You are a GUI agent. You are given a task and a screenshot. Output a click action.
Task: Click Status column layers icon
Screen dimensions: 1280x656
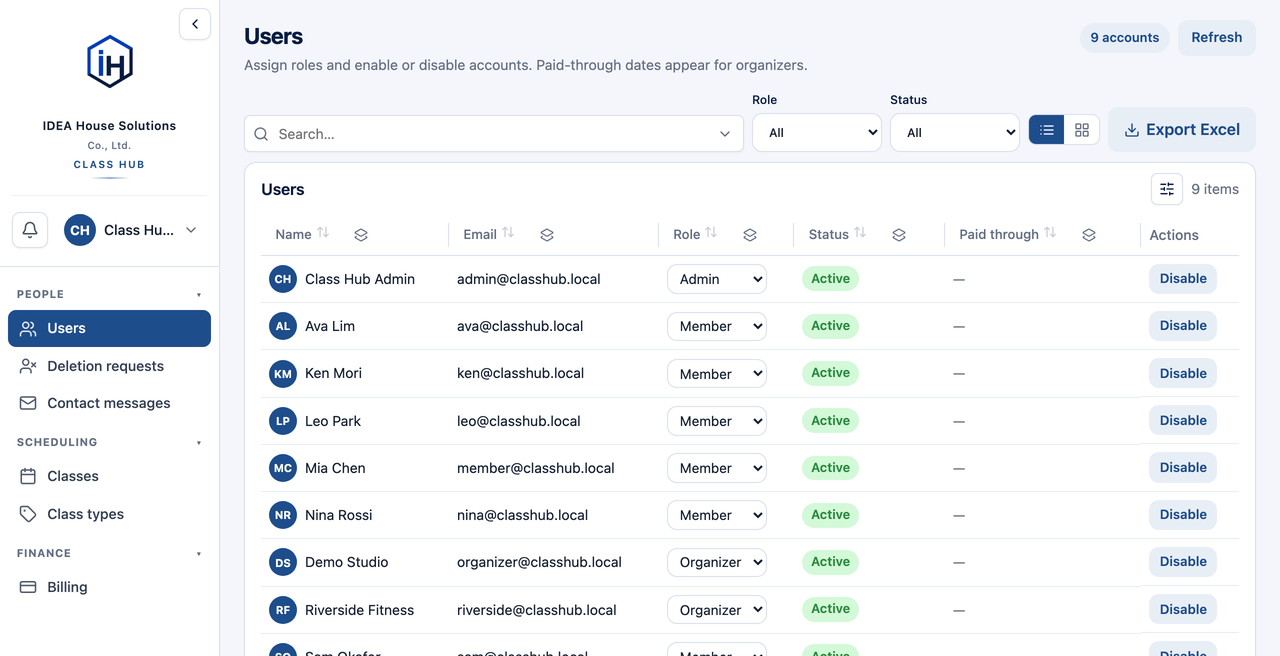(x=899, y=235)
